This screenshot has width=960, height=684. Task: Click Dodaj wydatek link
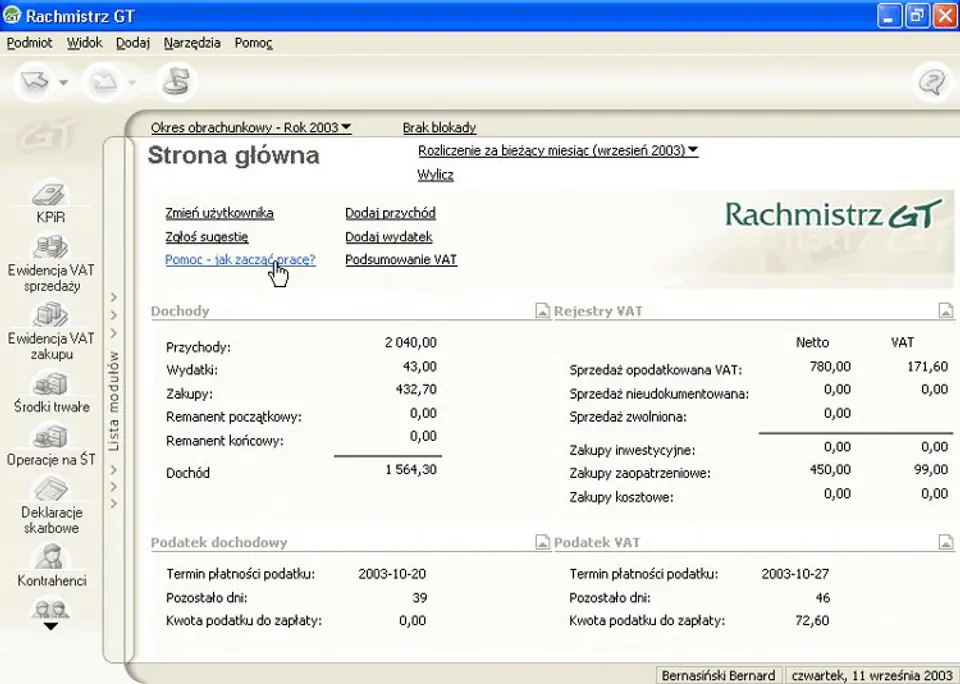click(389, 236)
